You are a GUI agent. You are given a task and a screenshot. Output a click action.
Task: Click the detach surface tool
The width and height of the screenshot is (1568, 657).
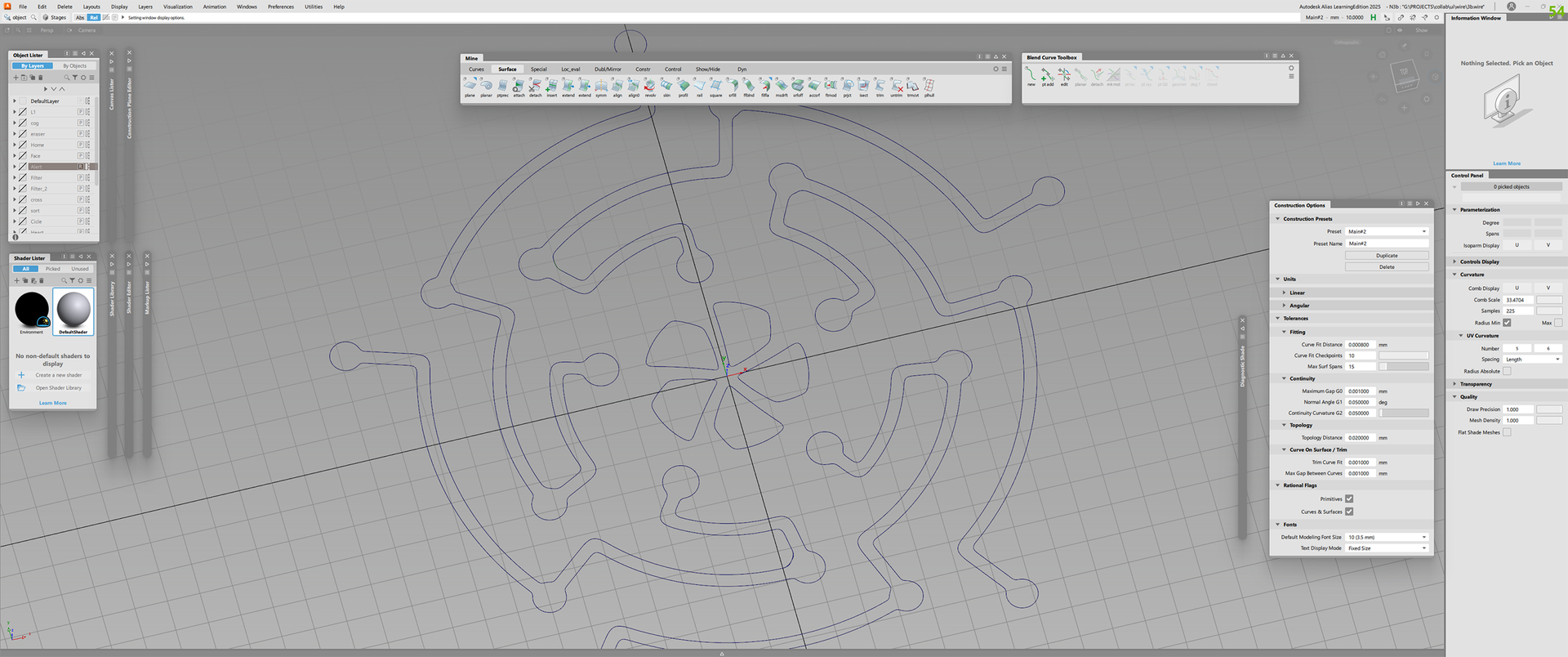tap(535, 86)
